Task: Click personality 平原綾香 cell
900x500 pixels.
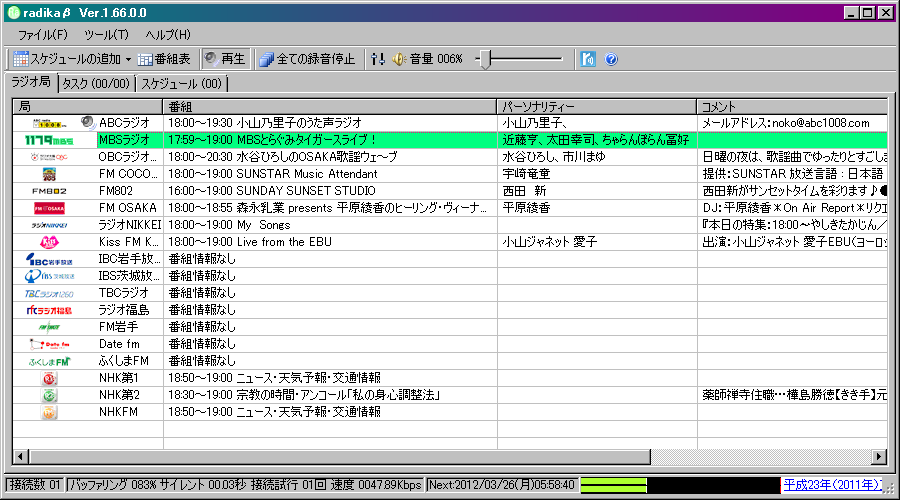Action: (597, 208)
